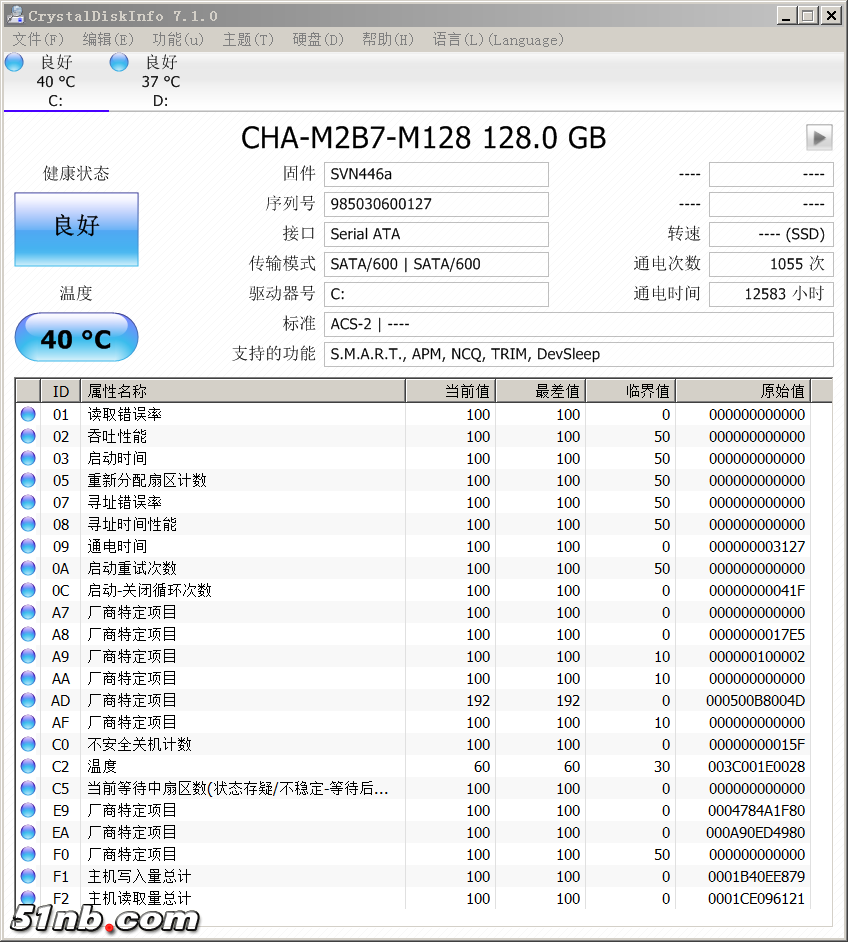Click the 40 °C temperature button

(x=76, y=339)
